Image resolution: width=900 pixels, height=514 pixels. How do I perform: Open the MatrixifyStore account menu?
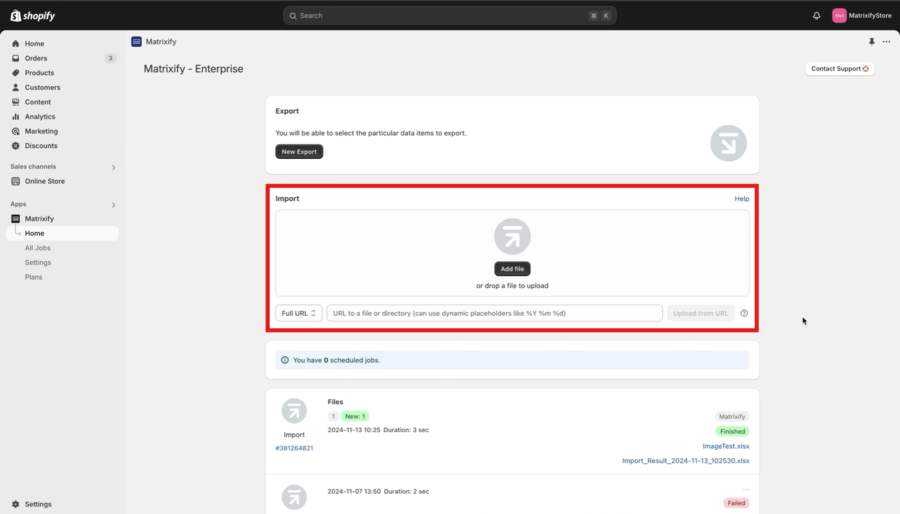862,15
